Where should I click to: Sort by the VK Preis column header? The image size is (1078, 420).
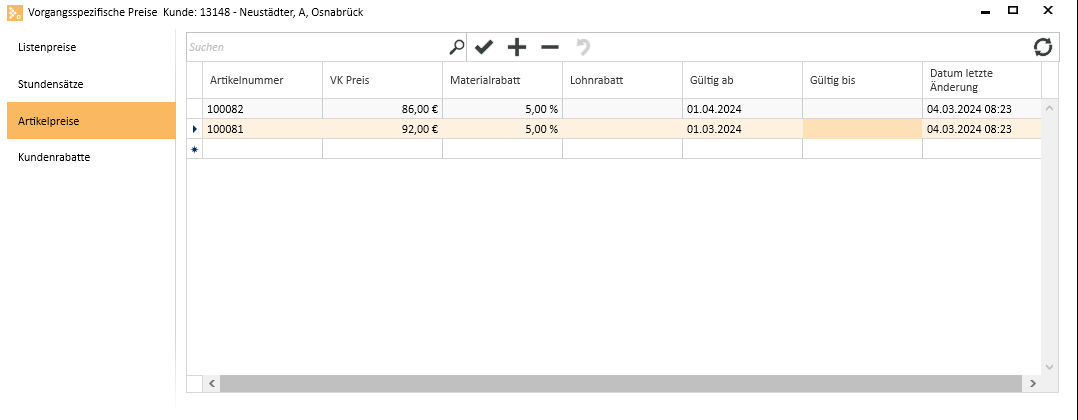[382, 80]
